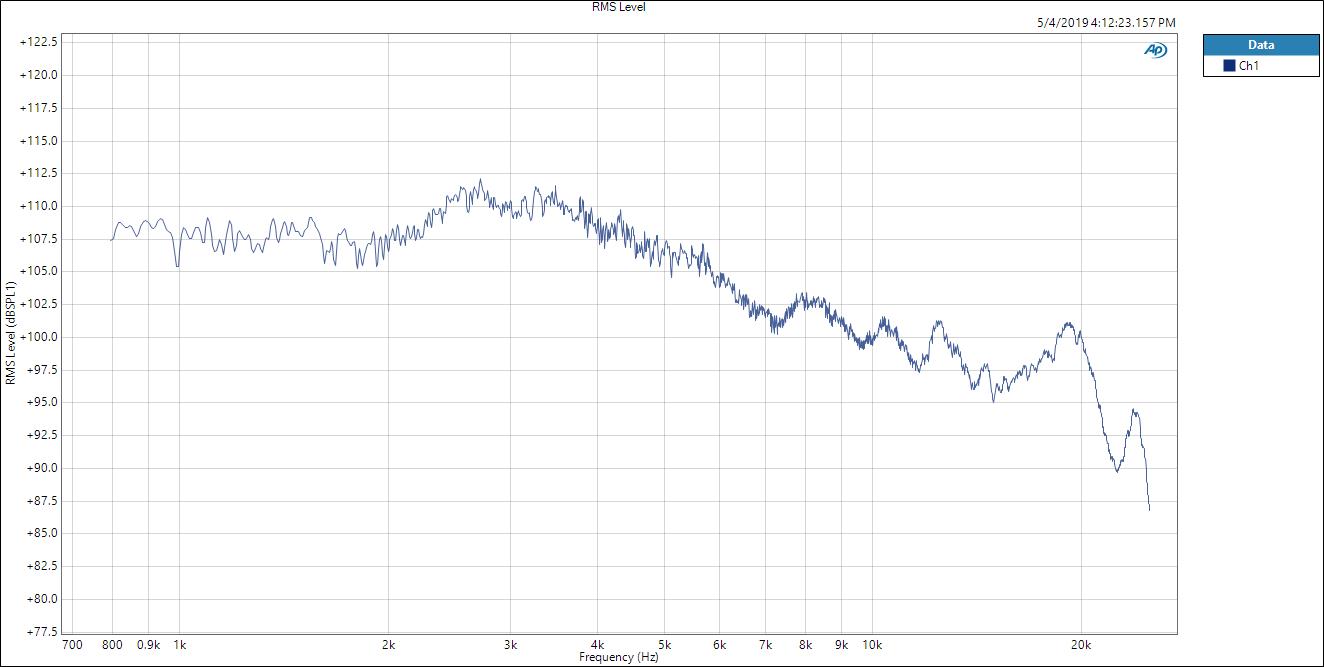
Task: Select the Ch1 legend entry
Action: 1261,66
